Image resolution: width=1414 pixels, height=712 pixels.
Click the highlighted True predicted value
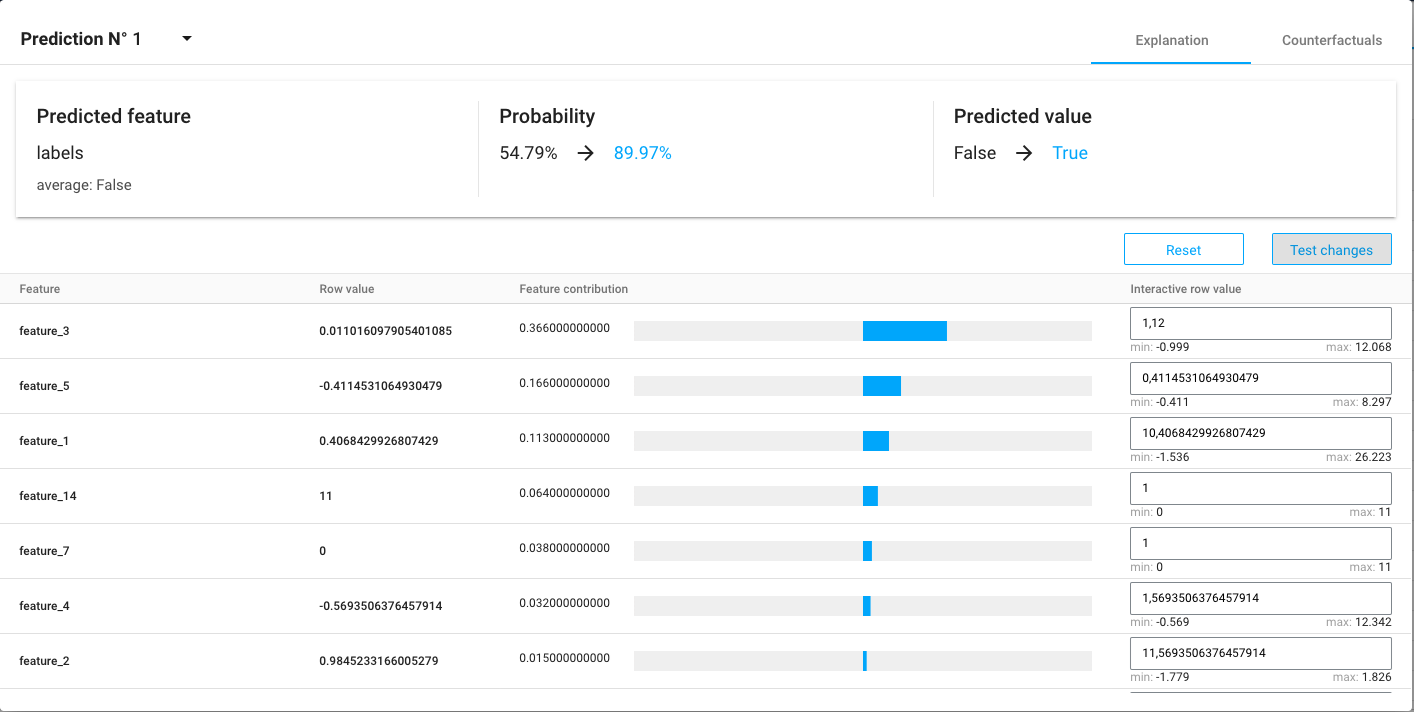(1070, 152)
